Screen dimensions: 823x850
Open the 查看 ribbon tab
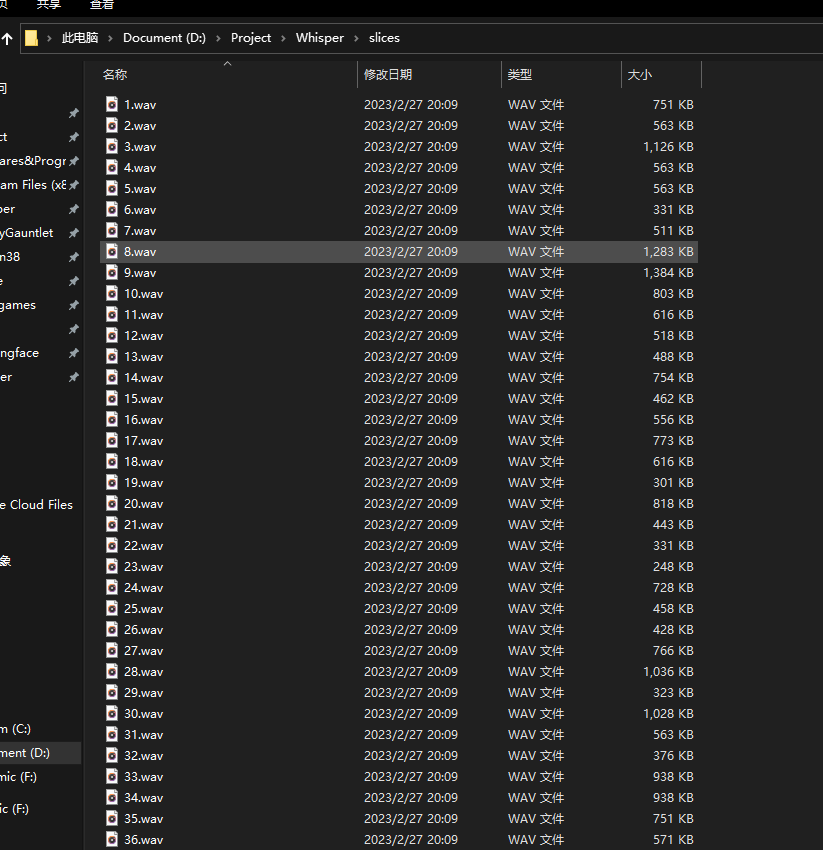coord(102,5)
